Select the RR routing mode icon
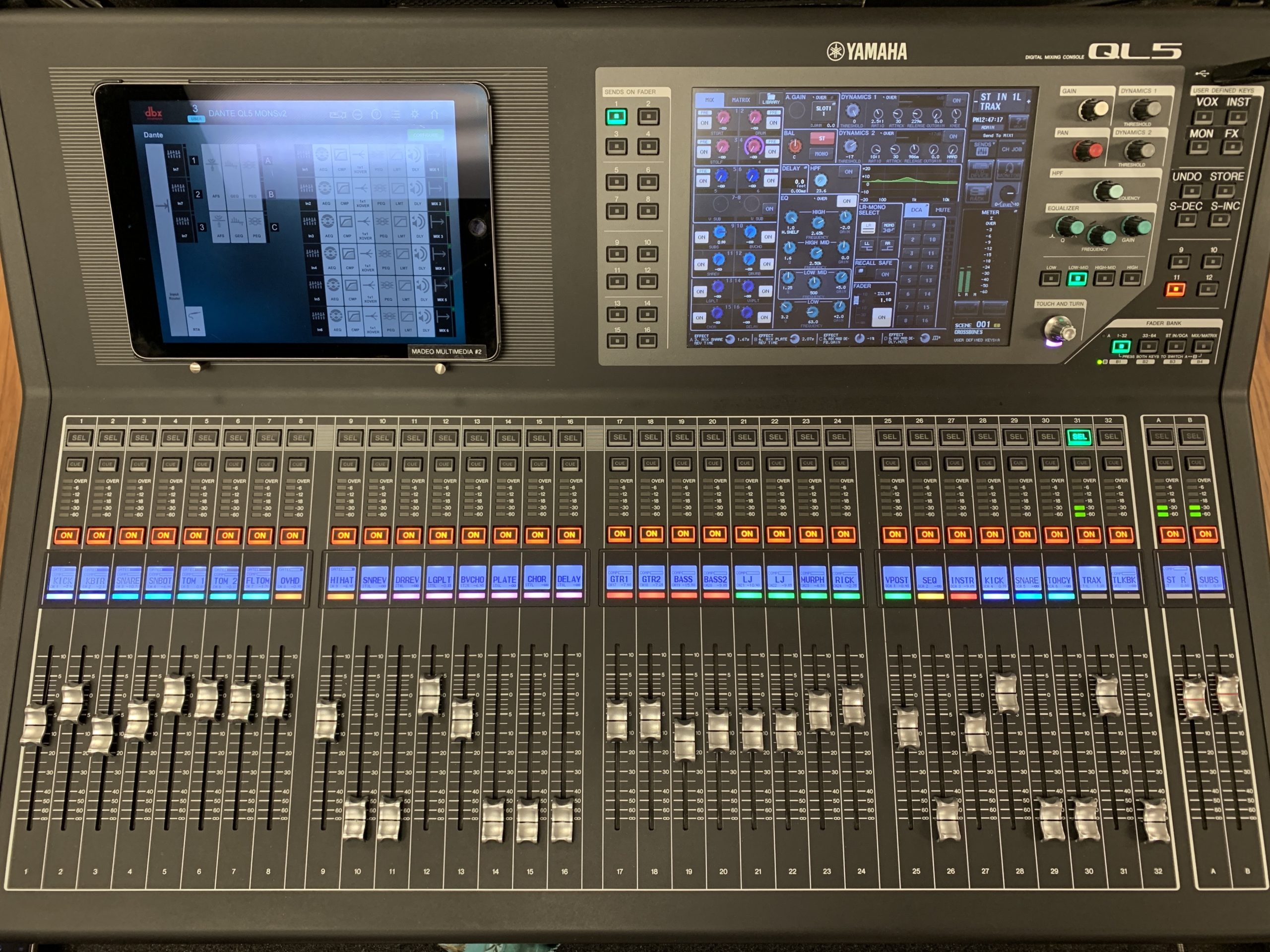Screen dimensions: 1270x952 (888, 245)
